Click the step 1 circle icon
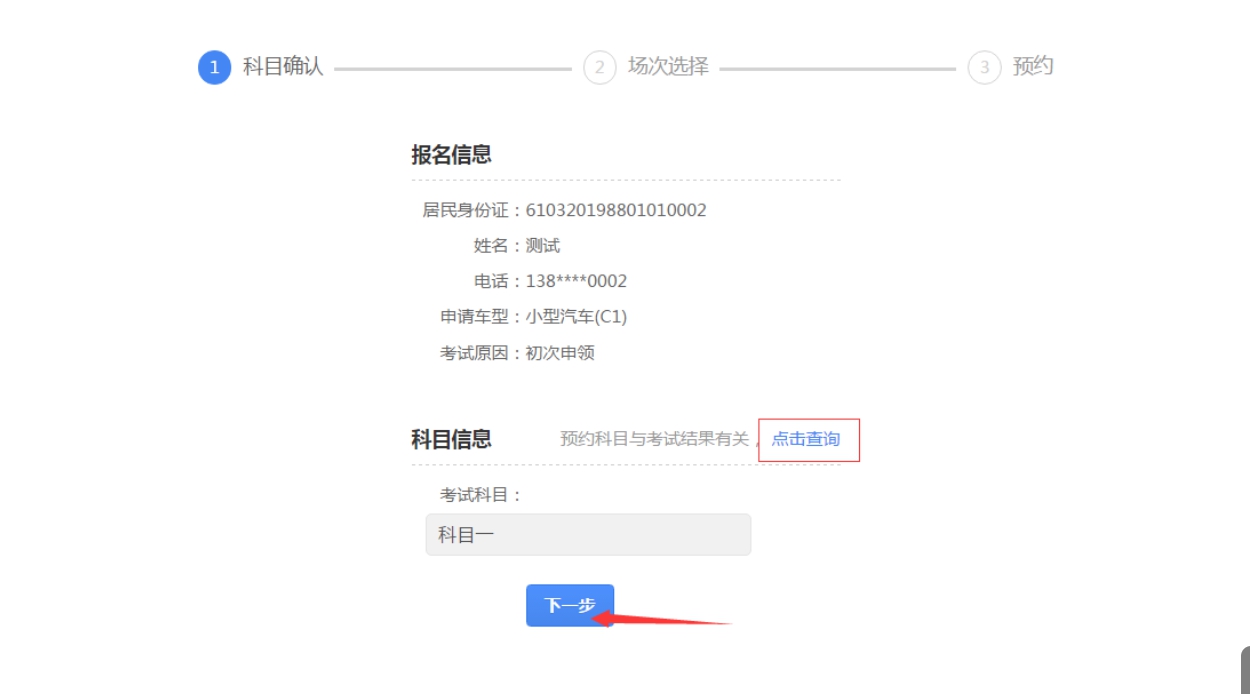1250x694 pixels. coord(214,68)
